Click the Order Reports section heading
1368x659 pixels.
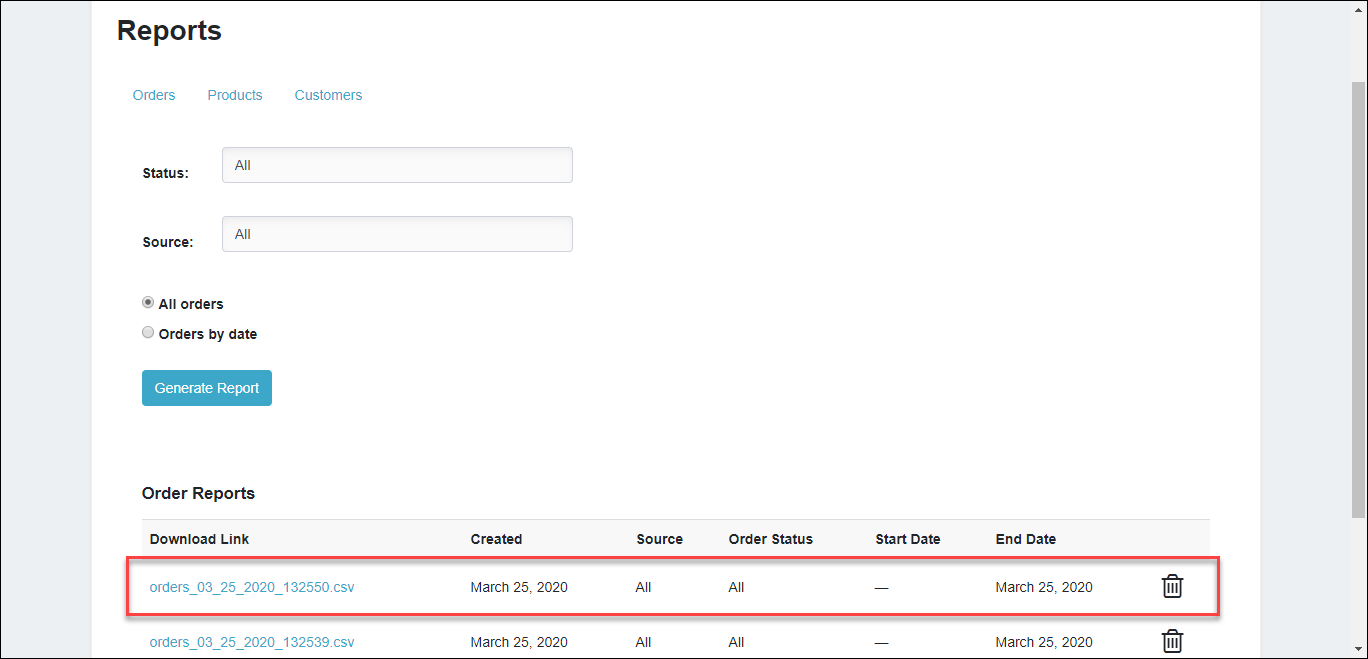coord(198,493)
